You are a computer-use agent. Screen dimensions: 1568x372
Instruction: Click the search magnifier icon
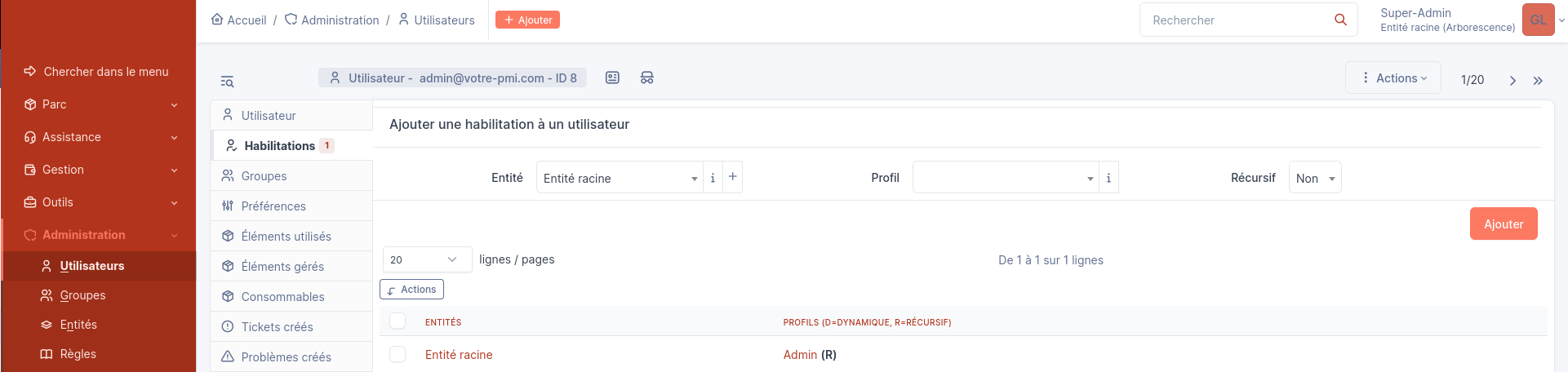[x=1340, y=20]
